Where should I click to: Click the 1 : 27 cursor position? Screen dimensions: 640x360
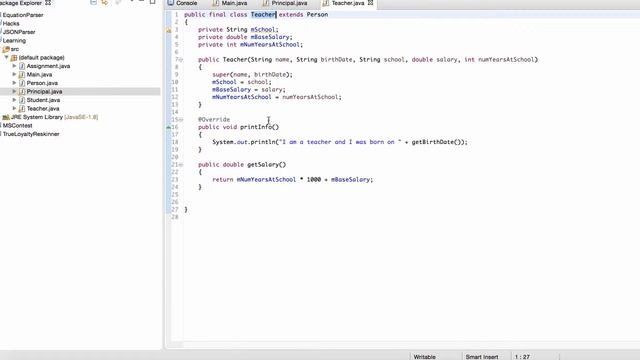522,357
